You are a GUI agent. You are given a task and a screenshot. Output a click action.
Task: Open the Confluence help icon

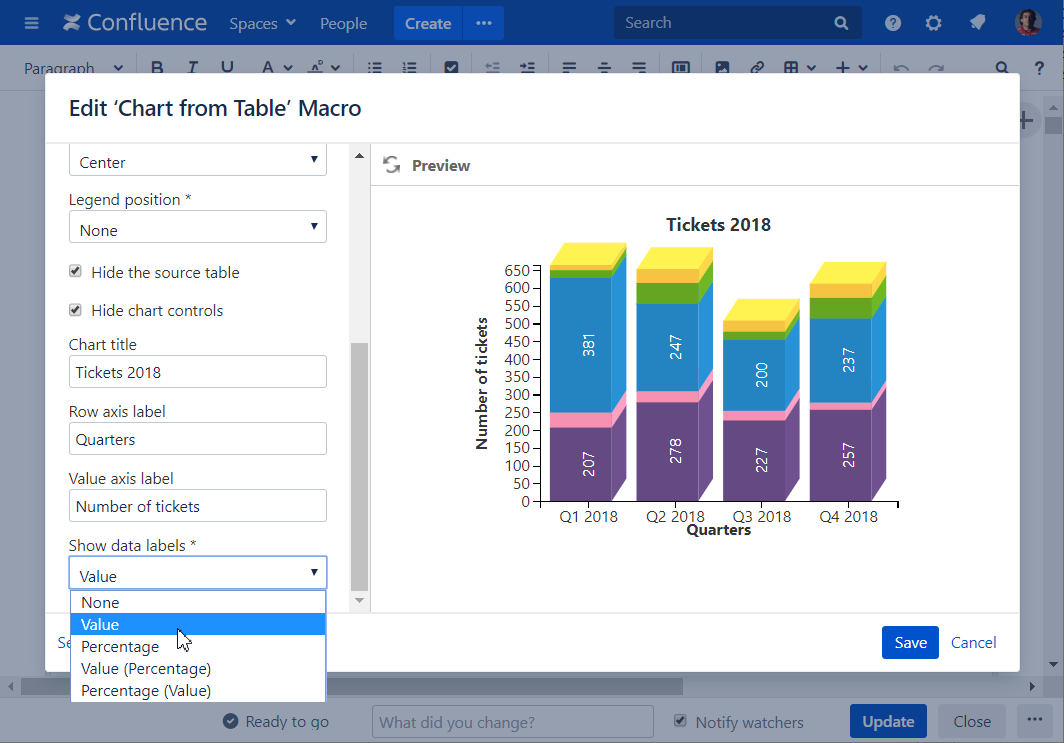pyautogui.click(x=893, y=23)
